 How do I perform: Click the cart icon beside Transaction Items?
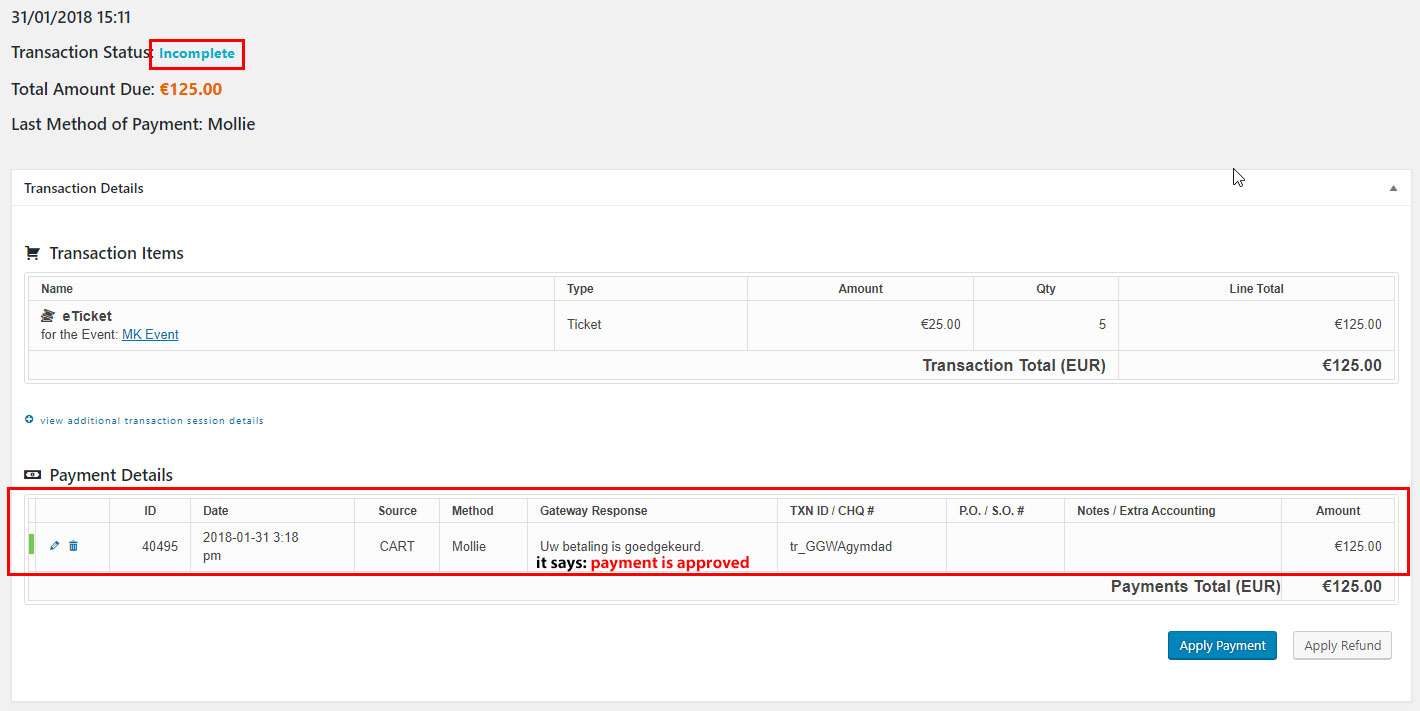[x=32, y=253]
